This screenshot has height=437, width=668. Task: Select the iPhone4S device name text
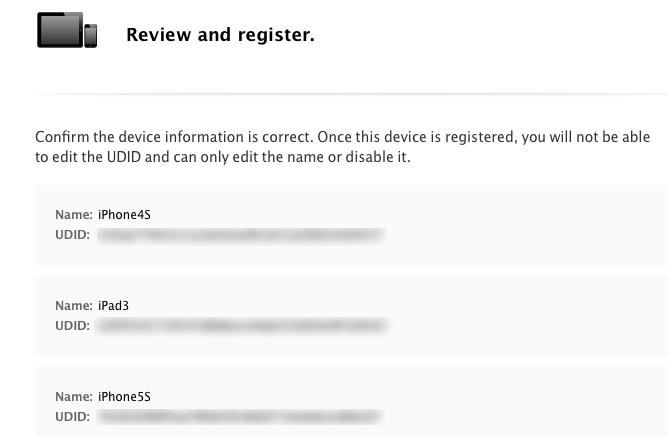tap(124, 215)
